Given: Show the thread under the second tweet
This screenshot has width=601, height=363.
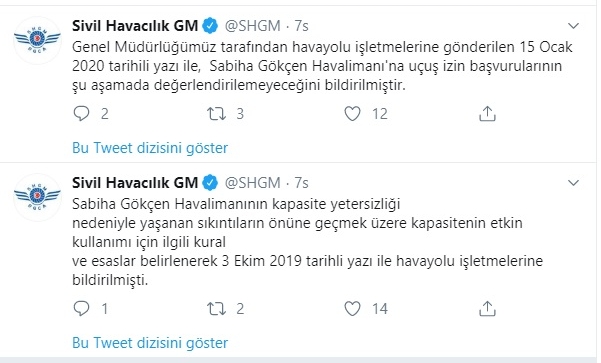Looking at the screenshot, I should [150, 343].
